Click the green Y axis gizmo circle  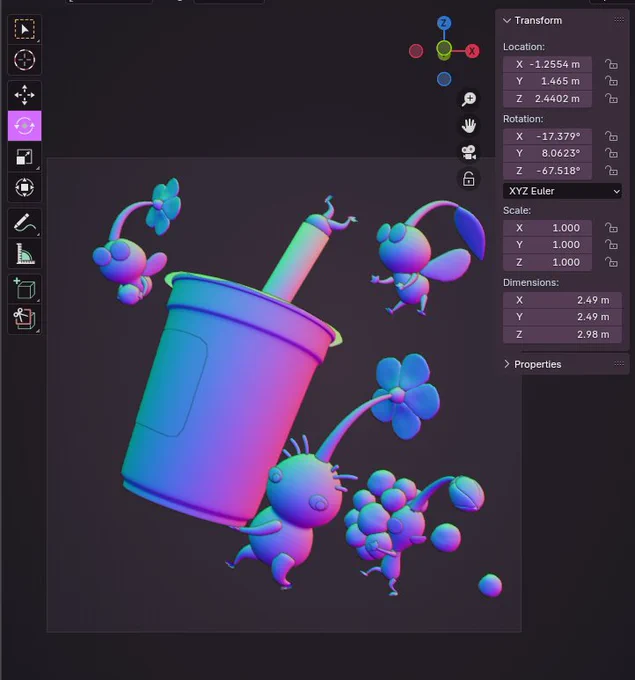coord(444,48)
